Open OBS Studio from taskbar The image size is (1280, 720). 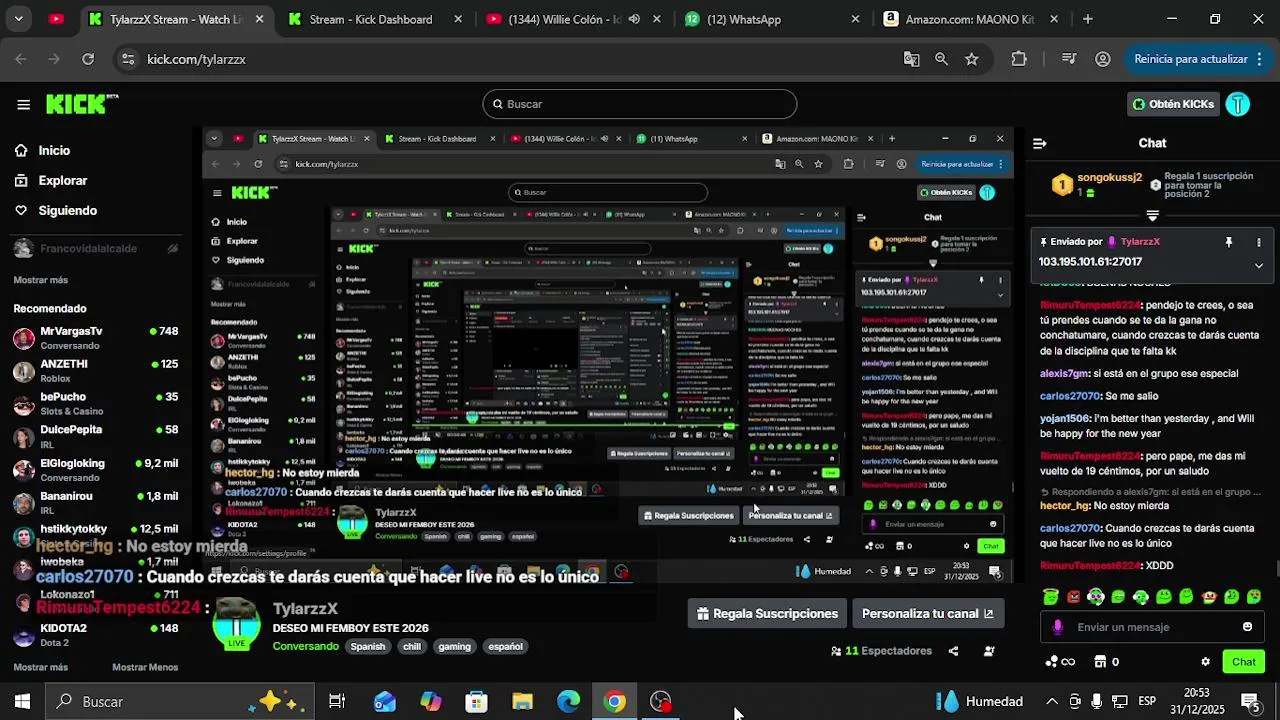661,702
